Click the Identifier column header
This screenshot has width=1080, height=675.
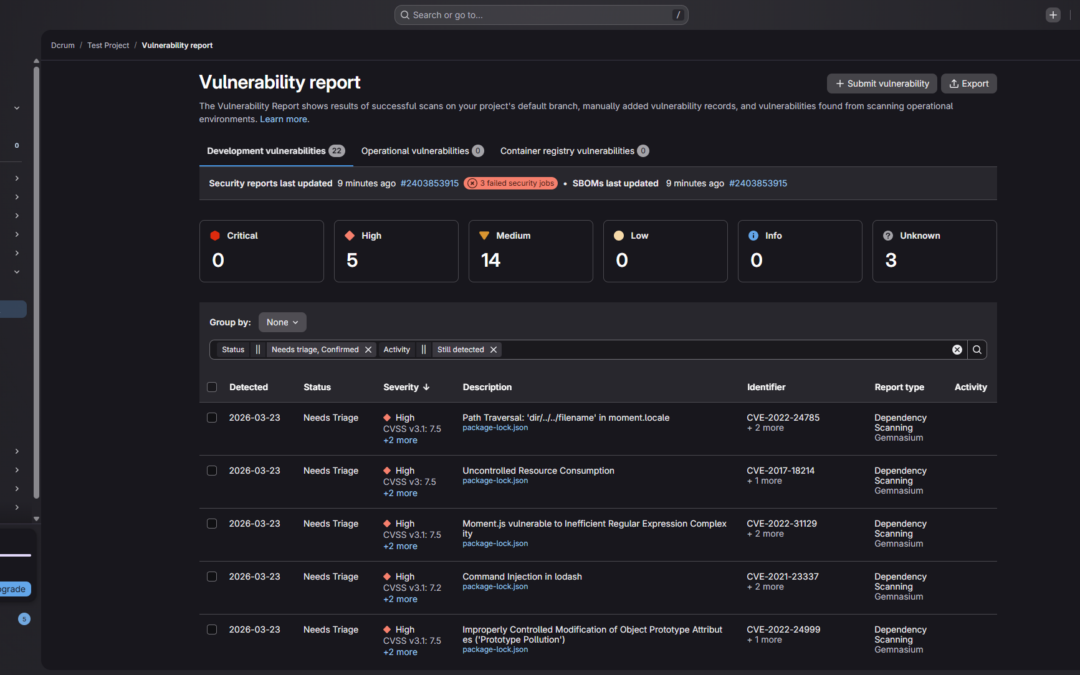(766, 388)
